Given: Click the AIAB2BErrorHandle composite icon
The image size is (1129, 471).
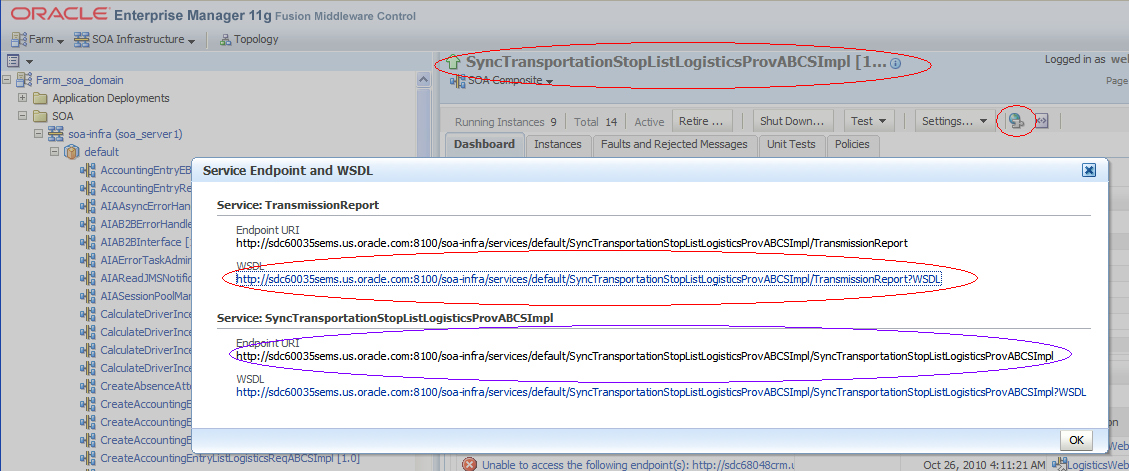Looking at the screenshot, I should 89,224.
